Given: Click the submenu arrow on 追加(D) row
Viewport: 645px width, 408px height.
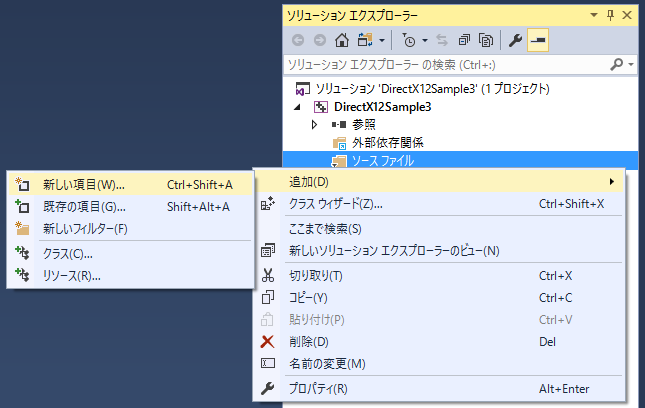Looking at the screenshot, I should point(612,182).
